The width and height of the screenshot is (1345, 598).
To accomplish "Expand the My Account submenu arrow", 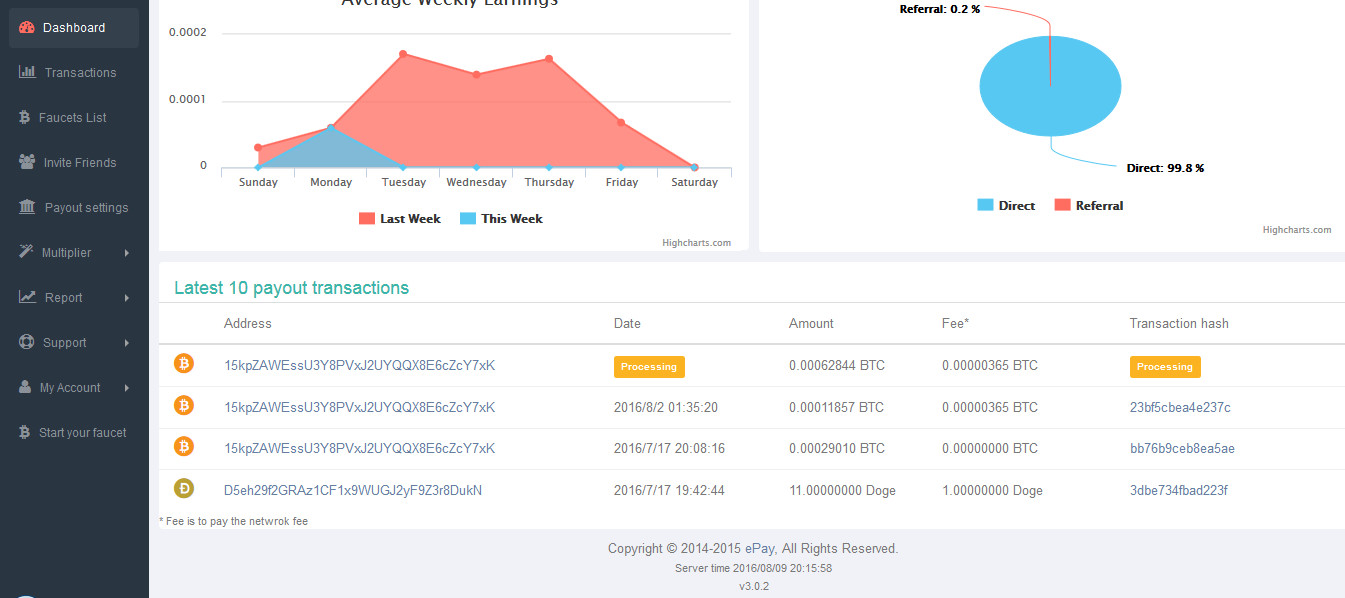I will tap(127, 388).
